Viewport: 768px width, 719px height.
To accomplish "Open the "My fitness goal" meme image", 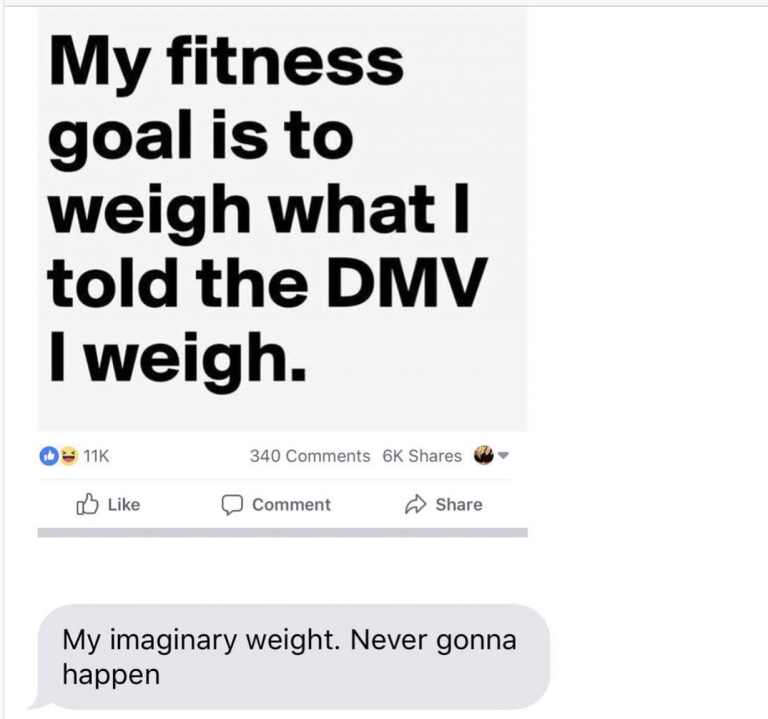I will click(282, 219).
